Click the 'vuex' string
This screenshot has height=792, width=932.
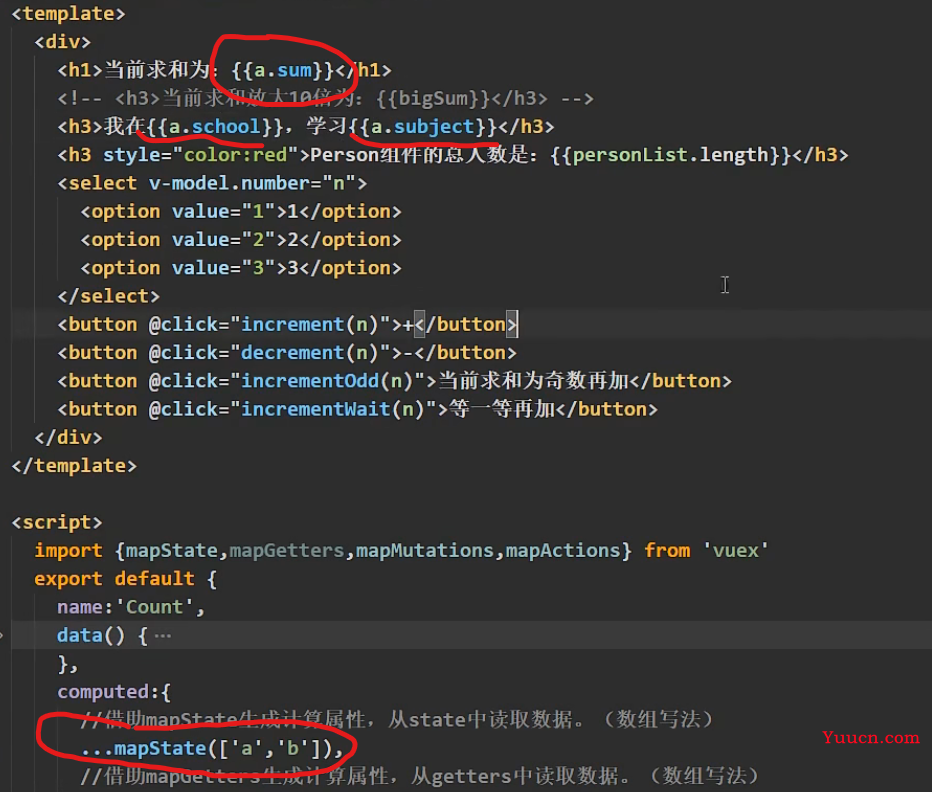(x=735, y=551)
